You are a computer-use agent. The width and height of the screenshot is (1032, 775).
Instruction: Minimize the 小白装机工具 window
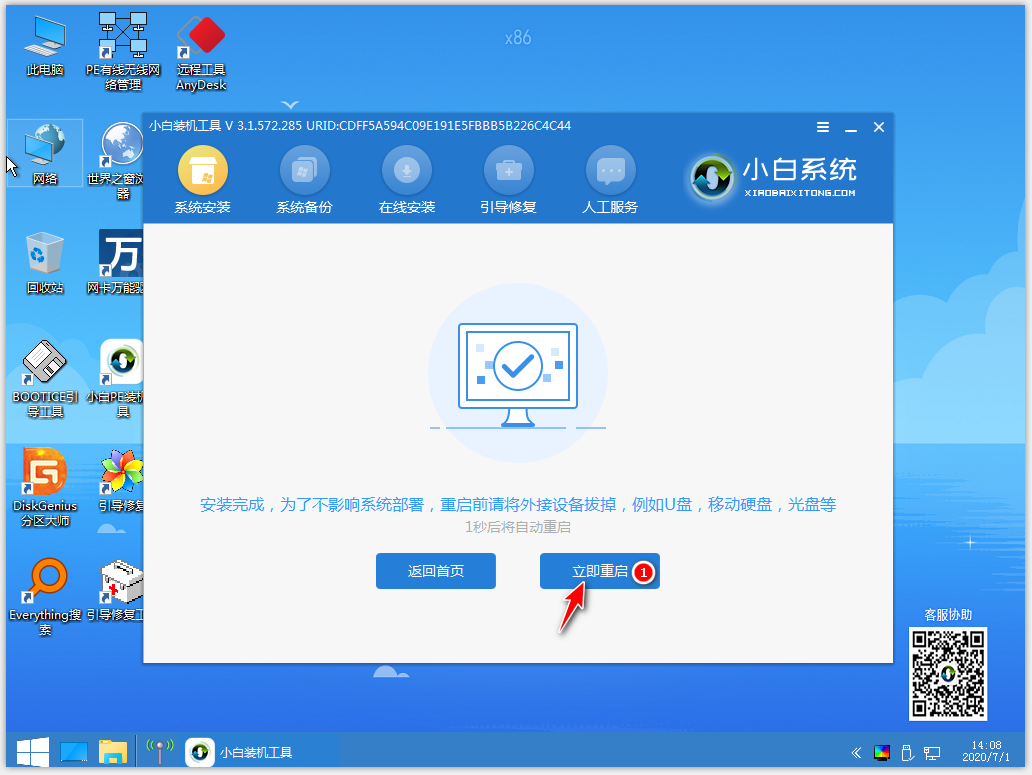[851, 128]
